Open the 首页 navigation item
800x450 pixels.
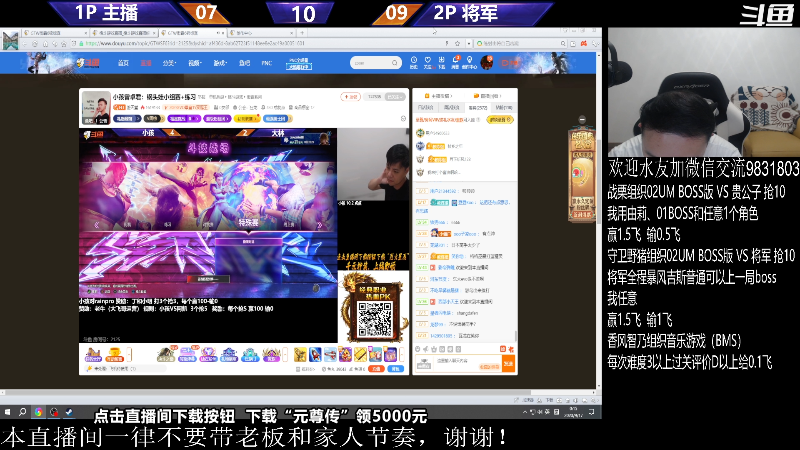tap(123, 63)
